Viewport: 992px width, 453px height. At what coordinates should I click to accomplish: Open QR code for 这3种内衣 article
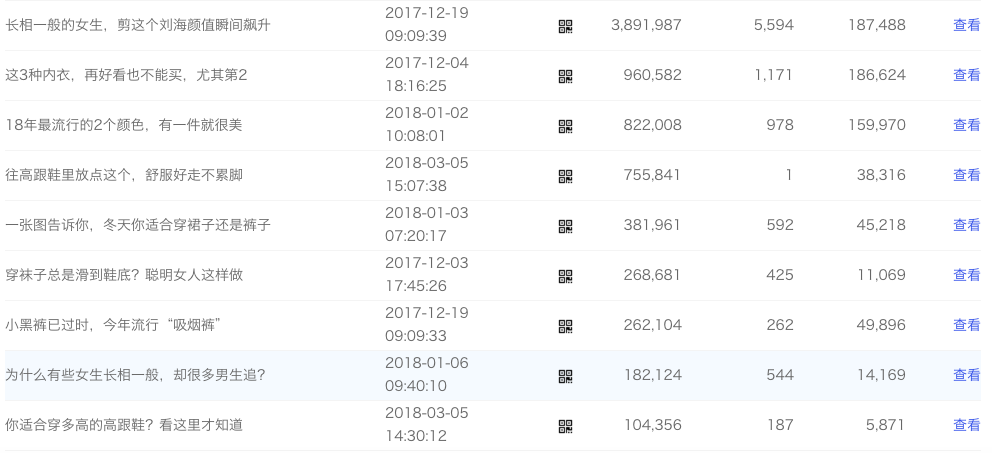coord(565,76)
